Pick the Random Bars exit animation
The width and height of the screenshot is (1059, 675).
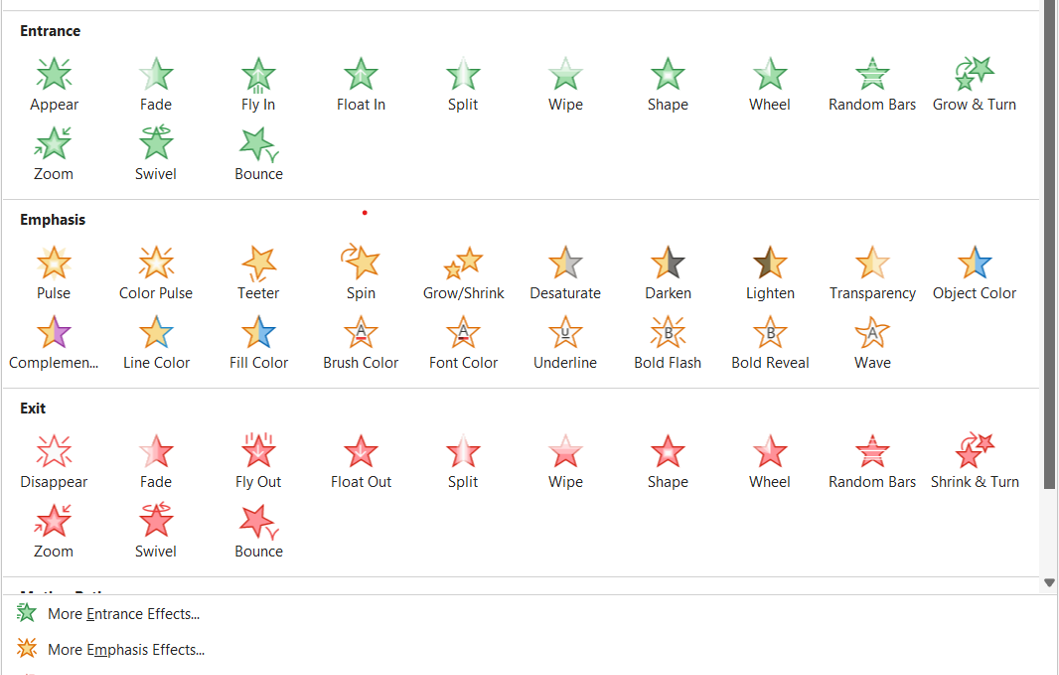tap(872, 462)
